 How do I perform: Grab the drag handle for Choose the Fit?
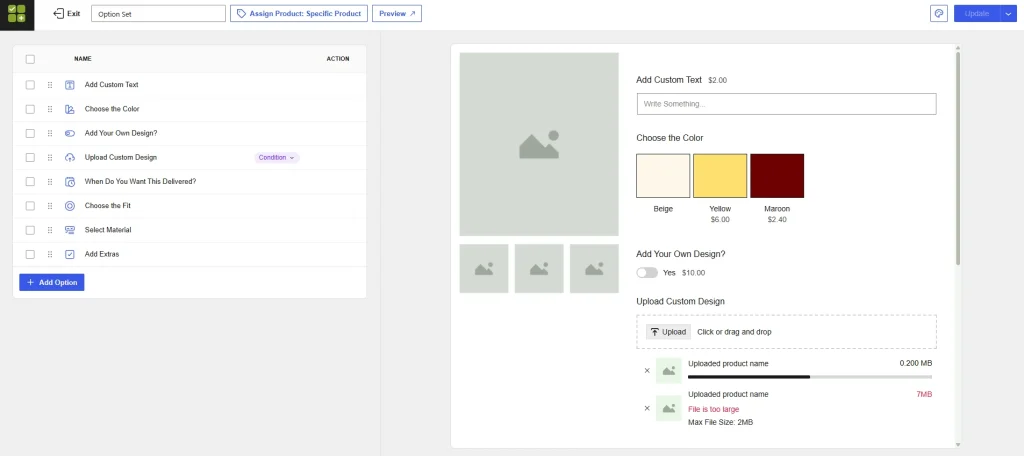(x=50, y=206)
